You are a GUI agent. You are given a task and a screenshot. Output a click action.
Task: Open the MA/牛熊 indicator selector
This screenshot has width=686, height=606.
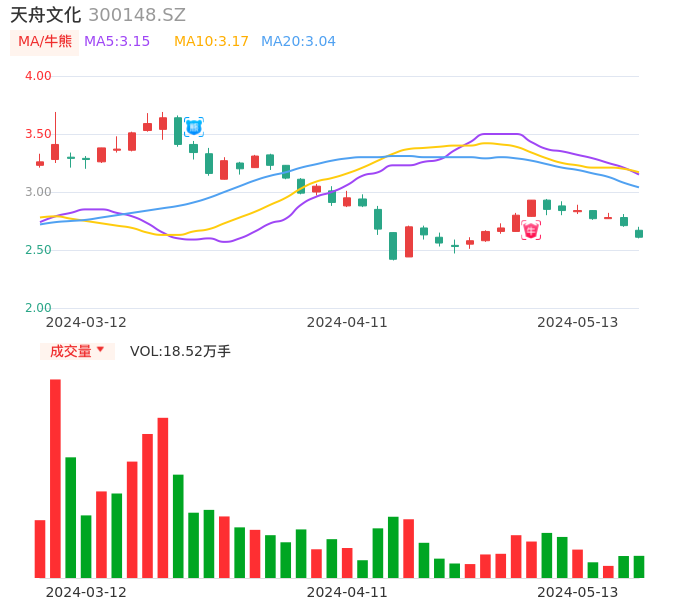[45, 41]
